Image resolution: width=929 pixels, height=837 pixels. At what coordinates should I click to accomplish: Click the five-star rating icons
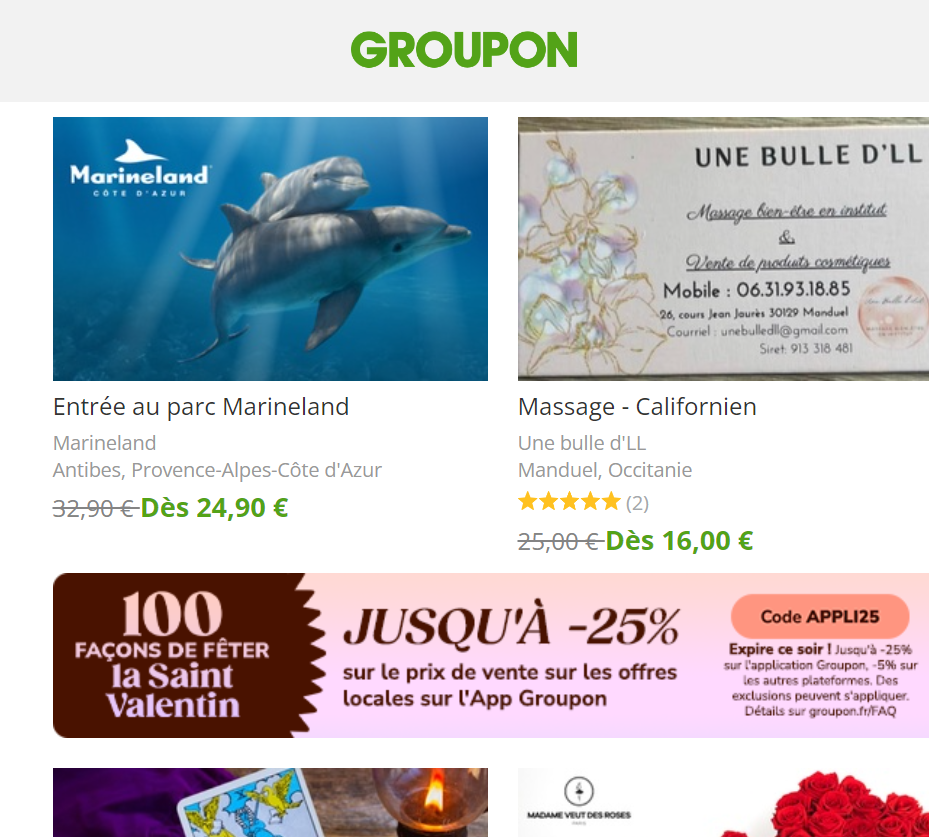[569, 502]
